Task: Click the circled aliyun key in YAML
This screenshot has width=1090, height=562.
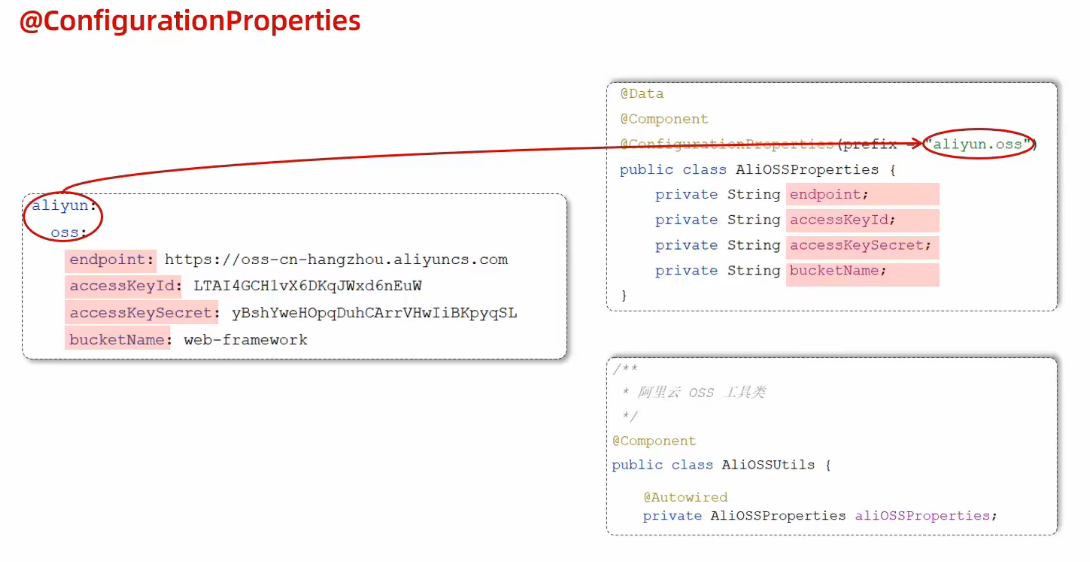Action: click(64, 207)
